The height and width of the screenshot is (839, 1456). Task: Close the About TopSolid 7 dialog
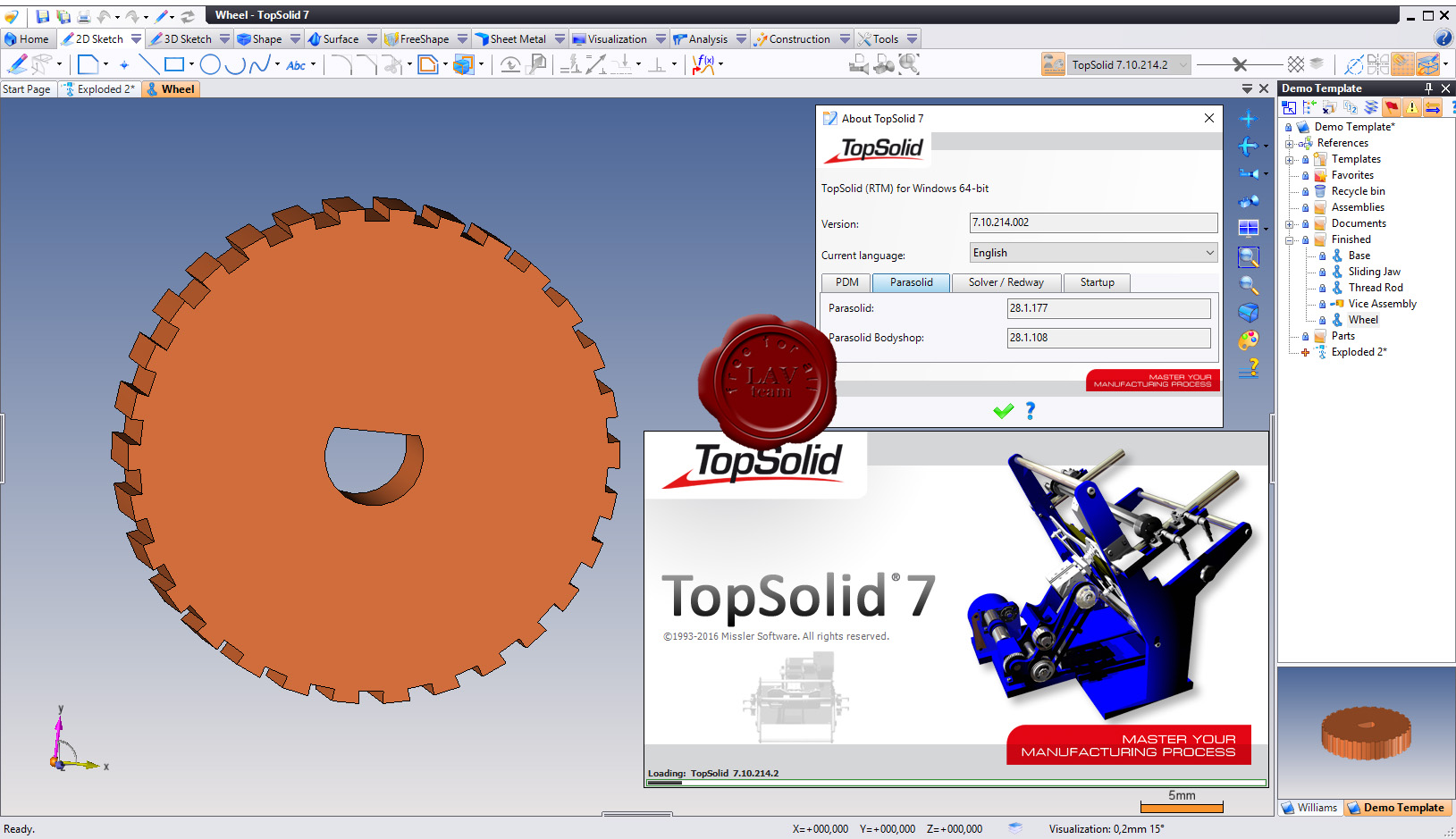(1208, 118)
